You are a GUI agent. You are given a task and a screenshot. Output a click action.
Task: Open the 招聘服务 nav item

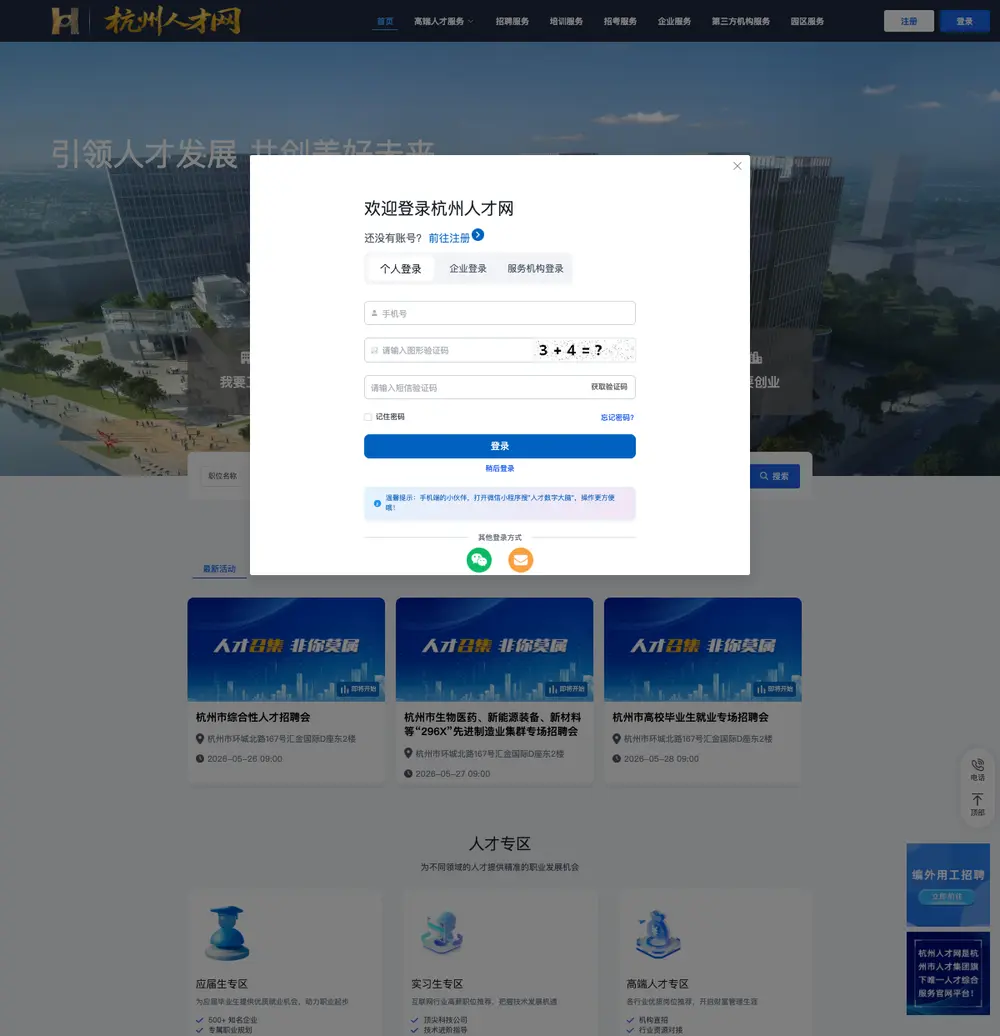pos(512,21)
